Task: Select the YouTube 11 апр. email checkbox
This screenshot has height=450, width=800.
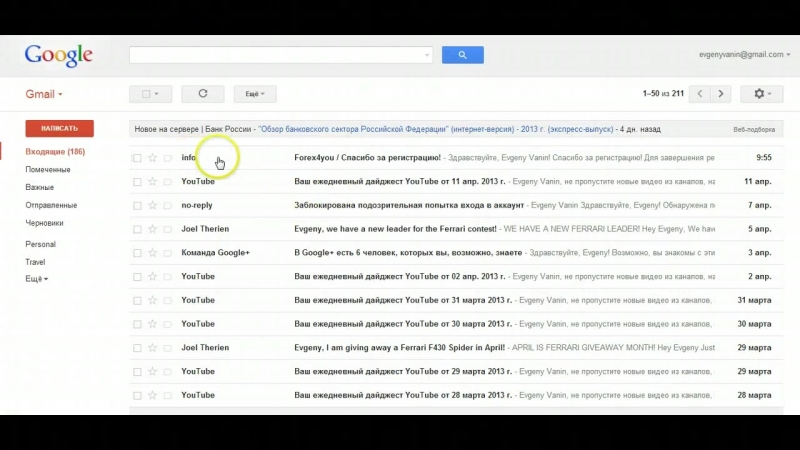Action: [x=137, y=182]
